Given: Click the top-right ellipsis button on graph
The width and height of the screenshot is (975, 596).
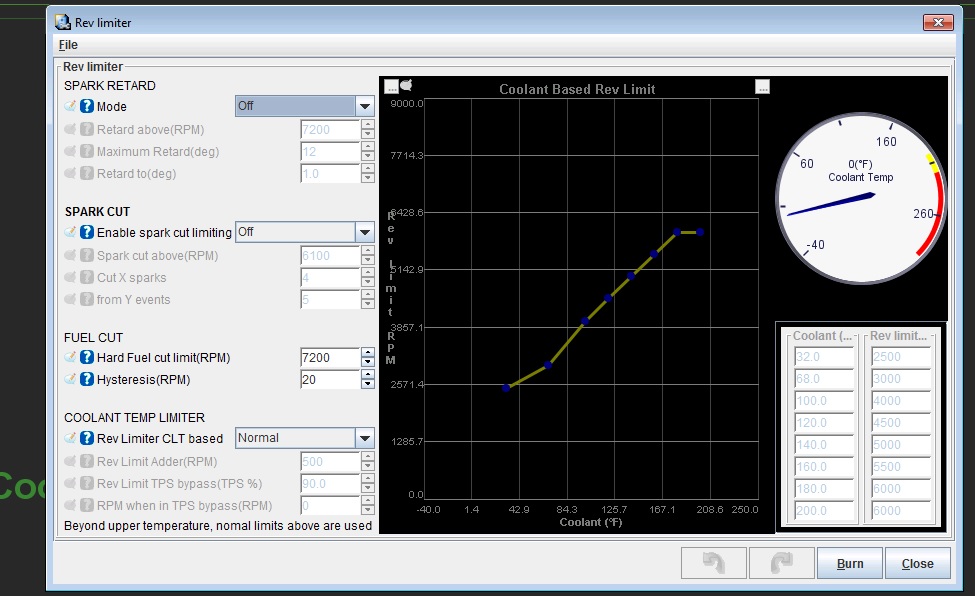Looking at the screenshot, I should pos(762,87).
